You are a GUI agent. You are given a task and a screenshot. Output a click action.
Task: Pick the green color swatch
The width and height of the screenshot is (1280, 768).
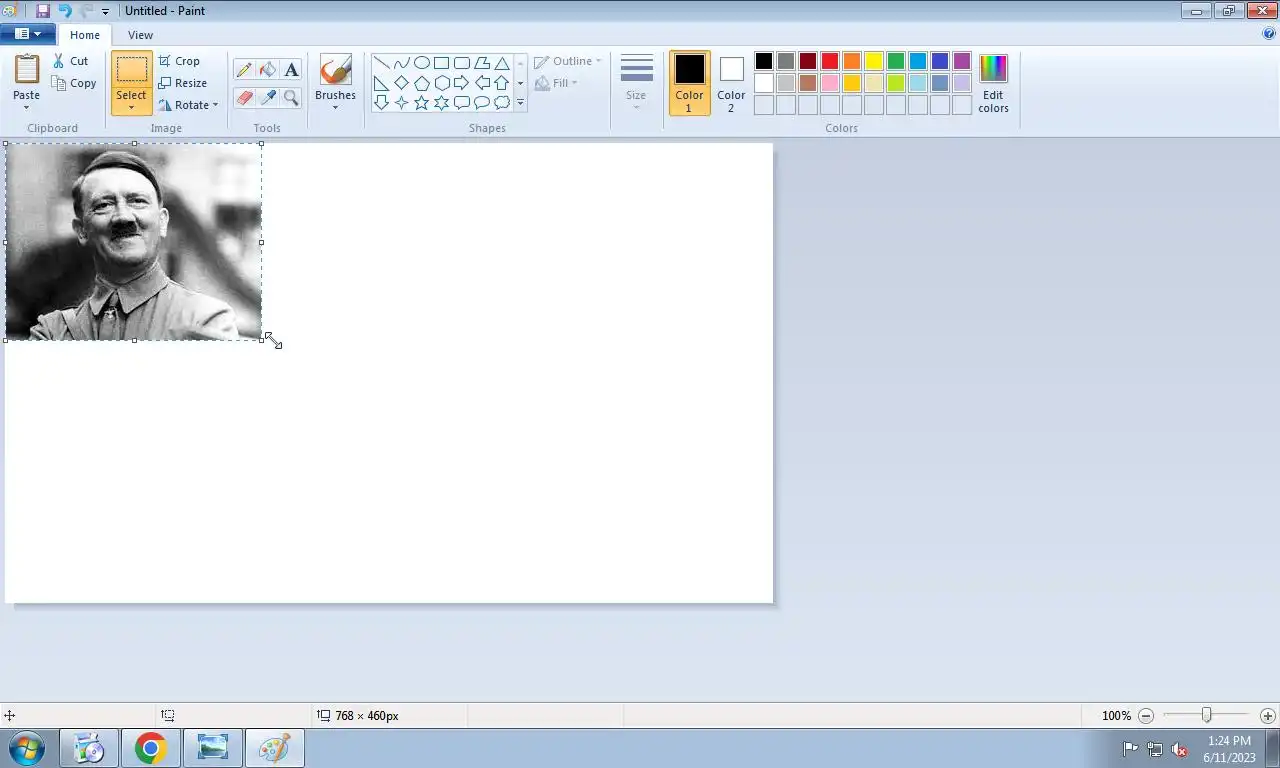tap(896, 61)
